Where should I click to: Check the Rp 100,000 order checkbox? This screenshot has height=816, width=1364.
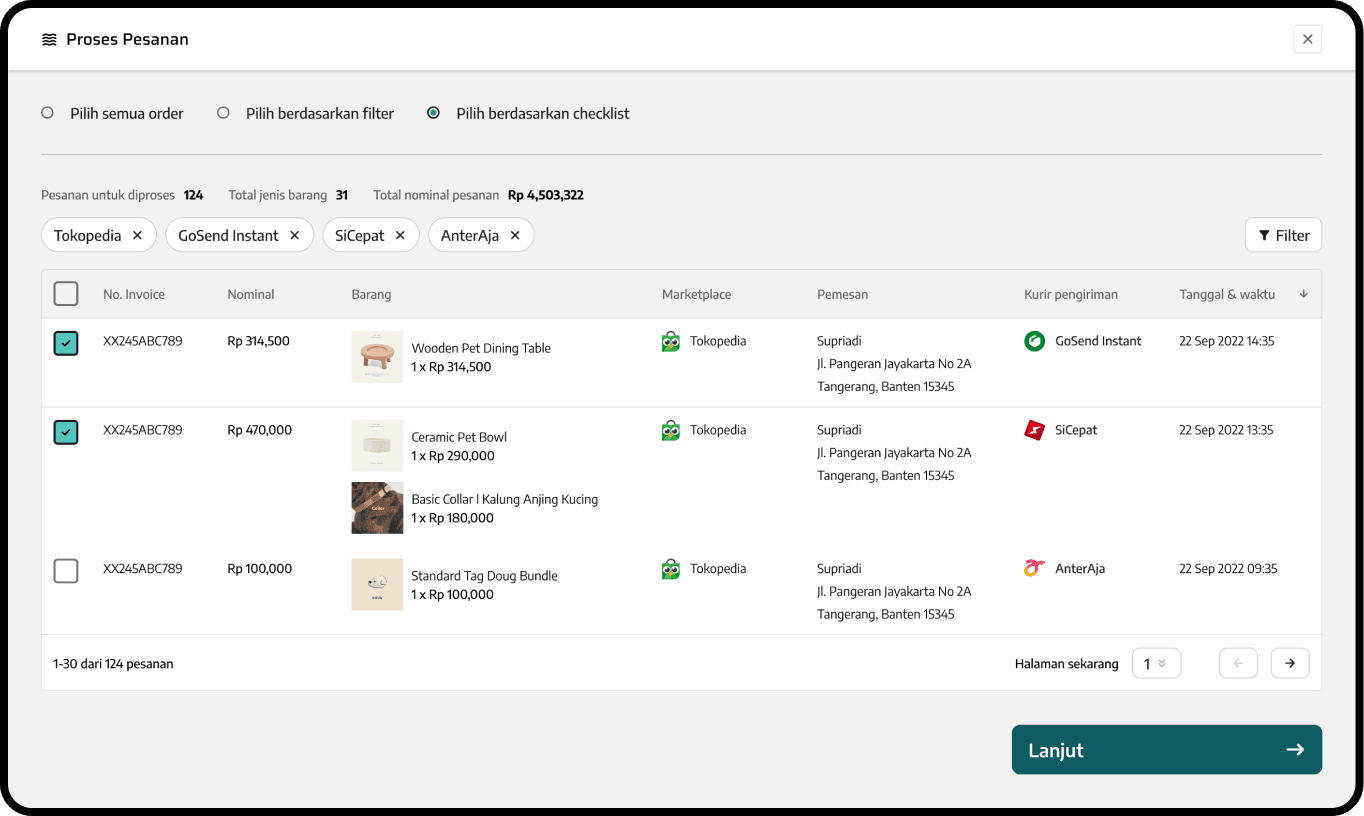click(66, 571)
